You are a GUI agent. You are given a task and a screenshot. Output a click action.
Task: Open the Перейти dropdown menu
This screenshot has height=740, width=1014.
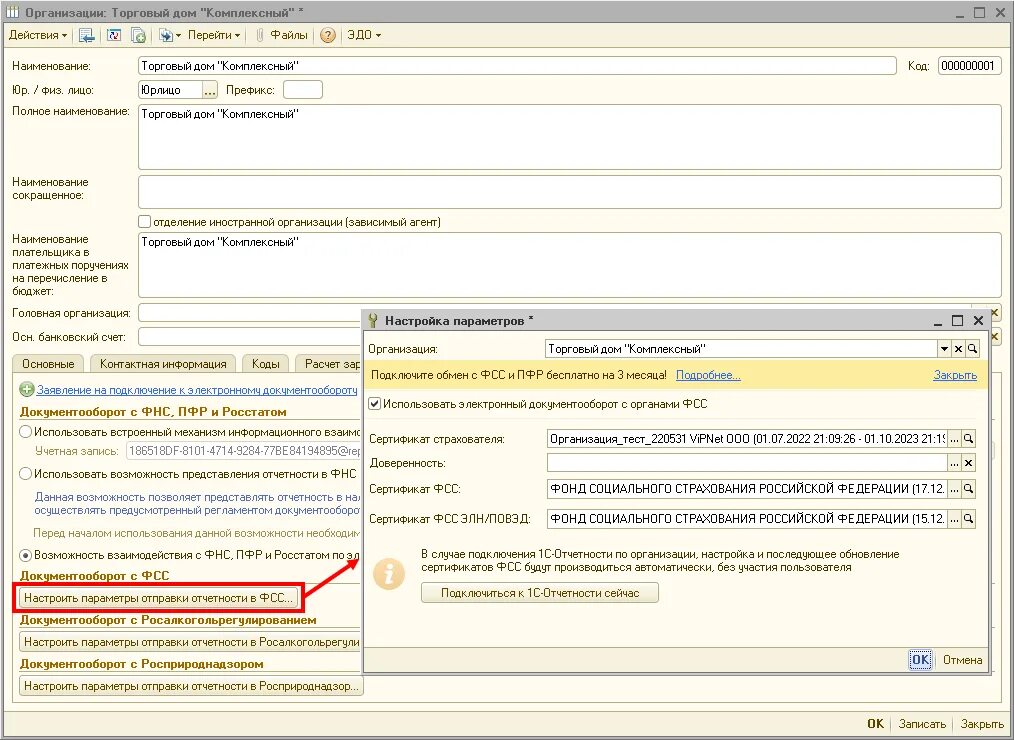point(214,35)
